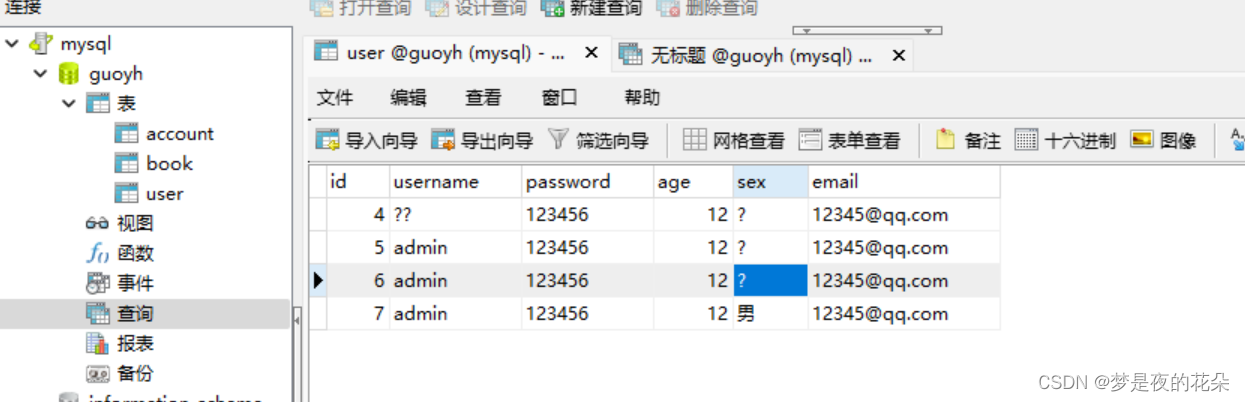
Task: Collapse the guoyh database node
Action: coord(40,74)
